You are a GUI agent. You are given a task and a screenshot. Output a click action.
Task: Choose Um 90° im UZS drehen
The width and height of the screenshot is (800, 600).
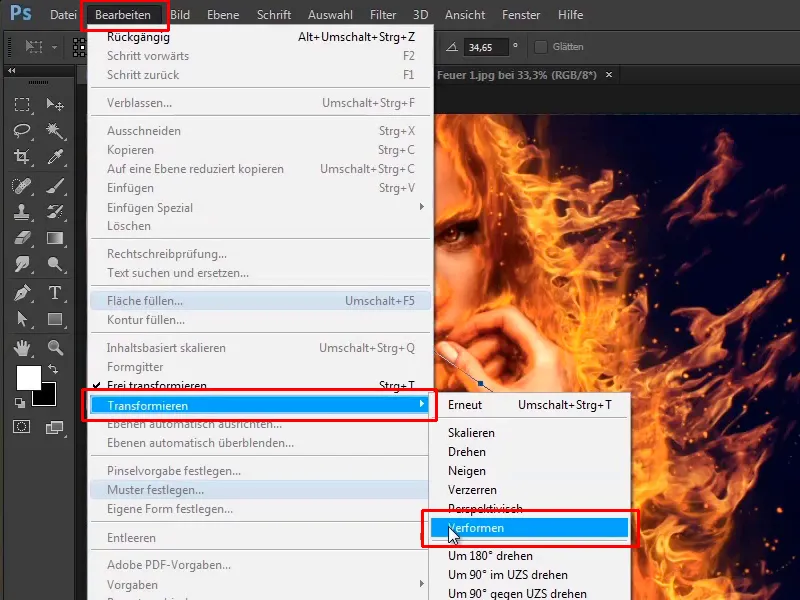point(530,574)
